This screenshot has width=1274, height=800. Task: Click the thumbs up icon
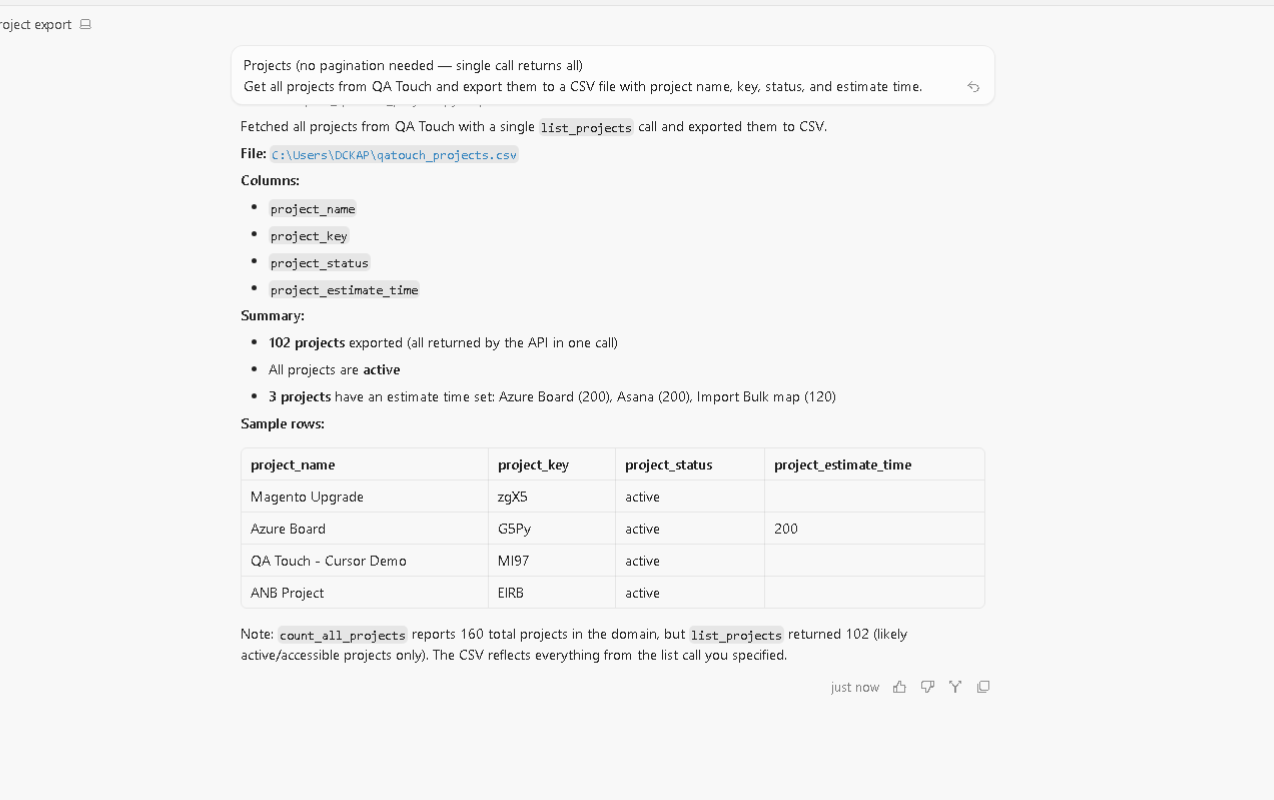pyautogui.click(x=899, y=687)
